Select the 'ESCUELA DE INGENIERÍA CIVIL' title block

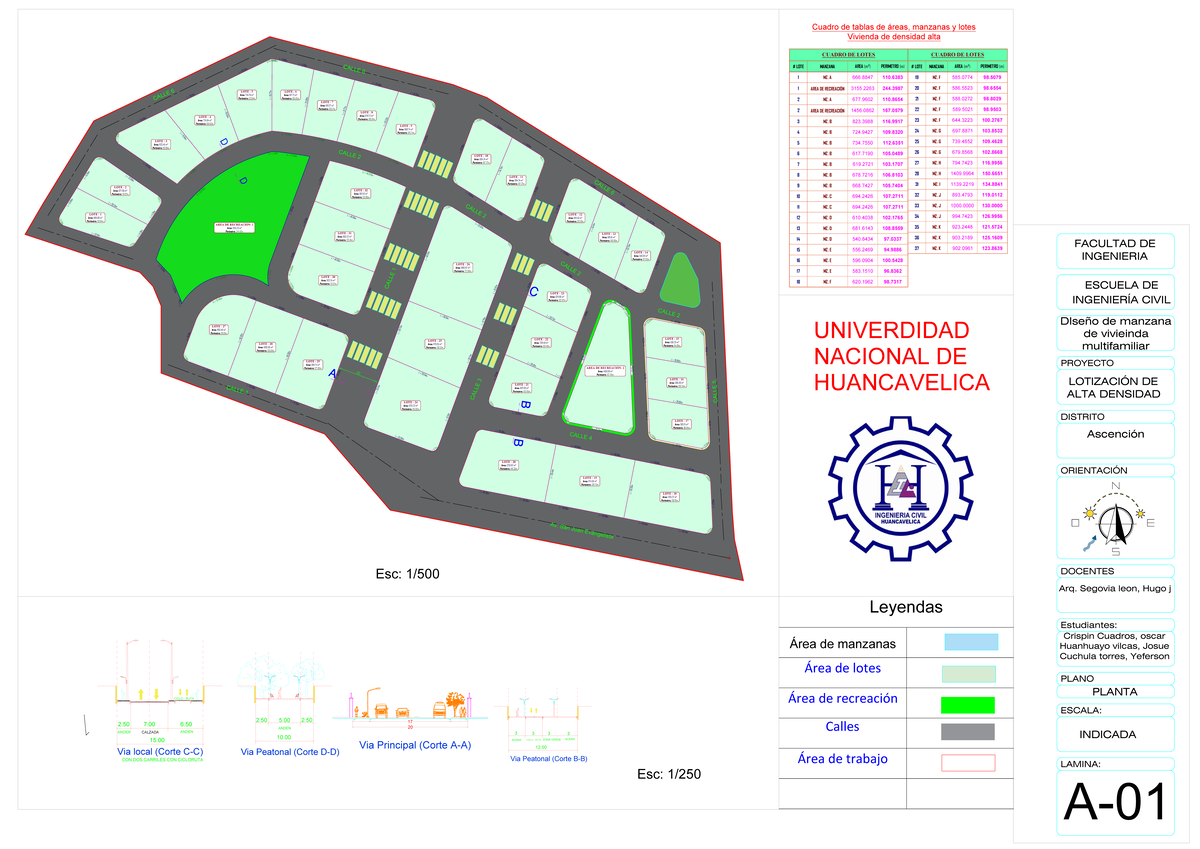pos(1114,291)
